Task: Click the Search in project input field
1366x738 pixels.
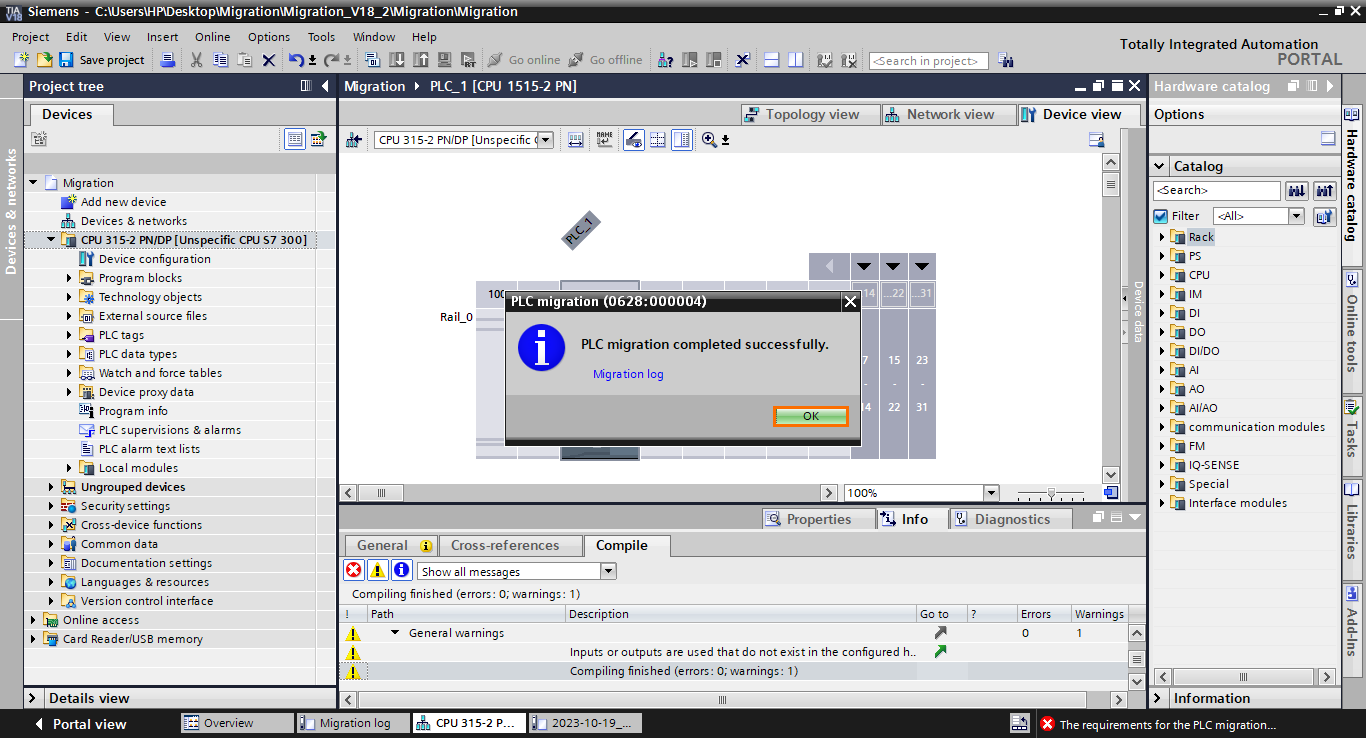Action: coord(927,60)
